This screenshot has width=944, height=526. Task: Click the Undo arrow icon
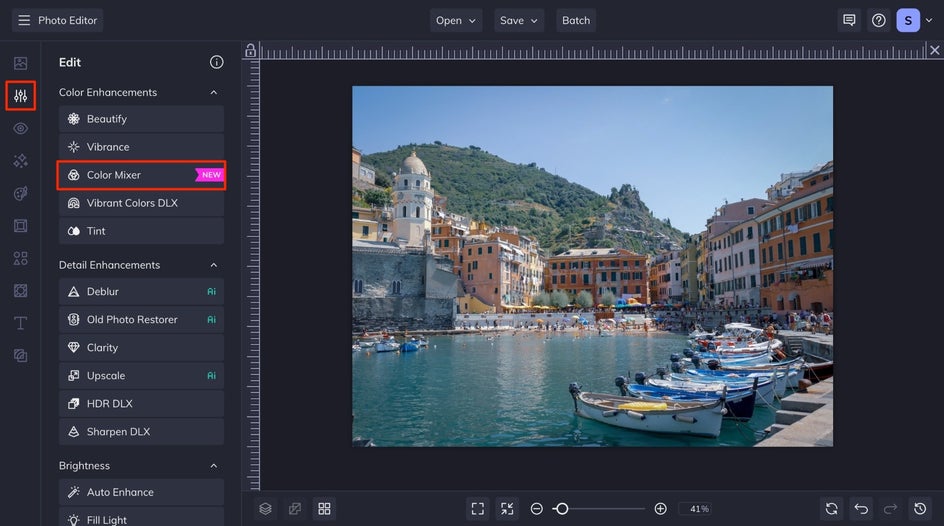point(861,509)
